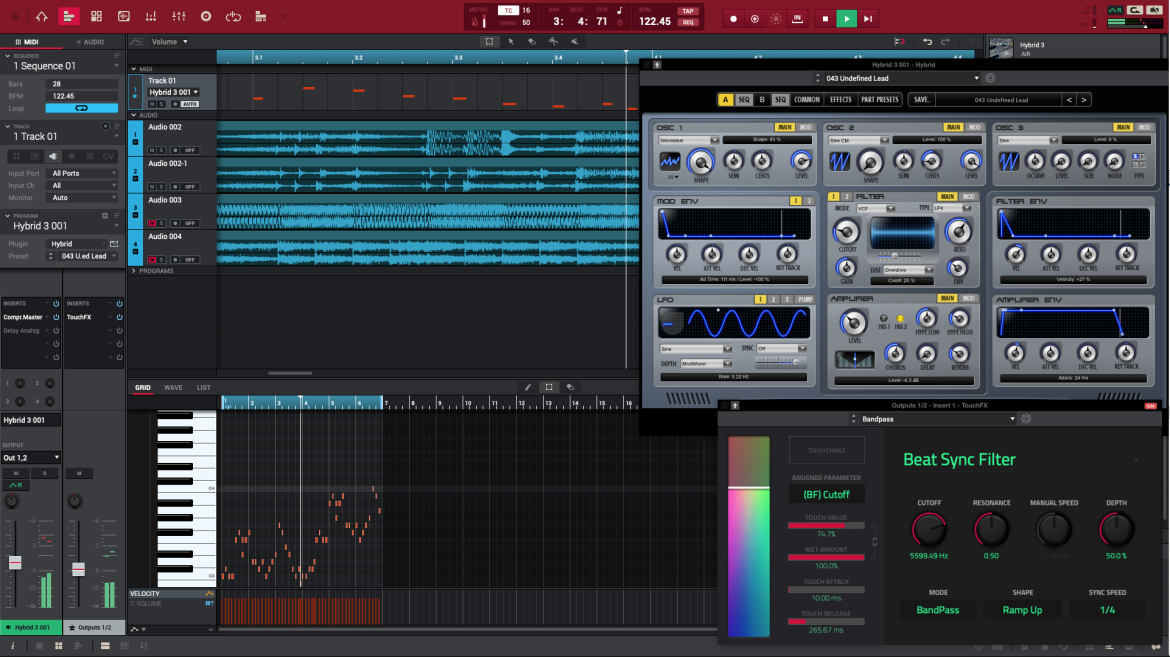Open the looper icon in top toolbar
The width and height of the screenshot is (1170, 657).
pyautogui.click(x=234, y=16)
